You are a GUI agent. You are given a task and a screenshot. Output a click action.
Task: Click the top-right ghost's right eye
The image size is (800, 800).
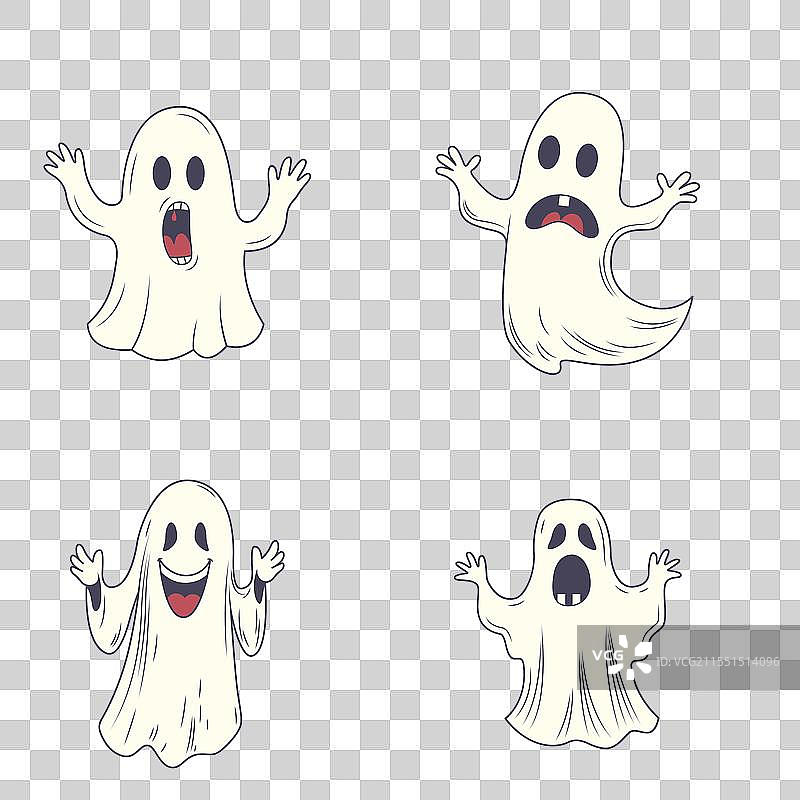tap(587, 159)
